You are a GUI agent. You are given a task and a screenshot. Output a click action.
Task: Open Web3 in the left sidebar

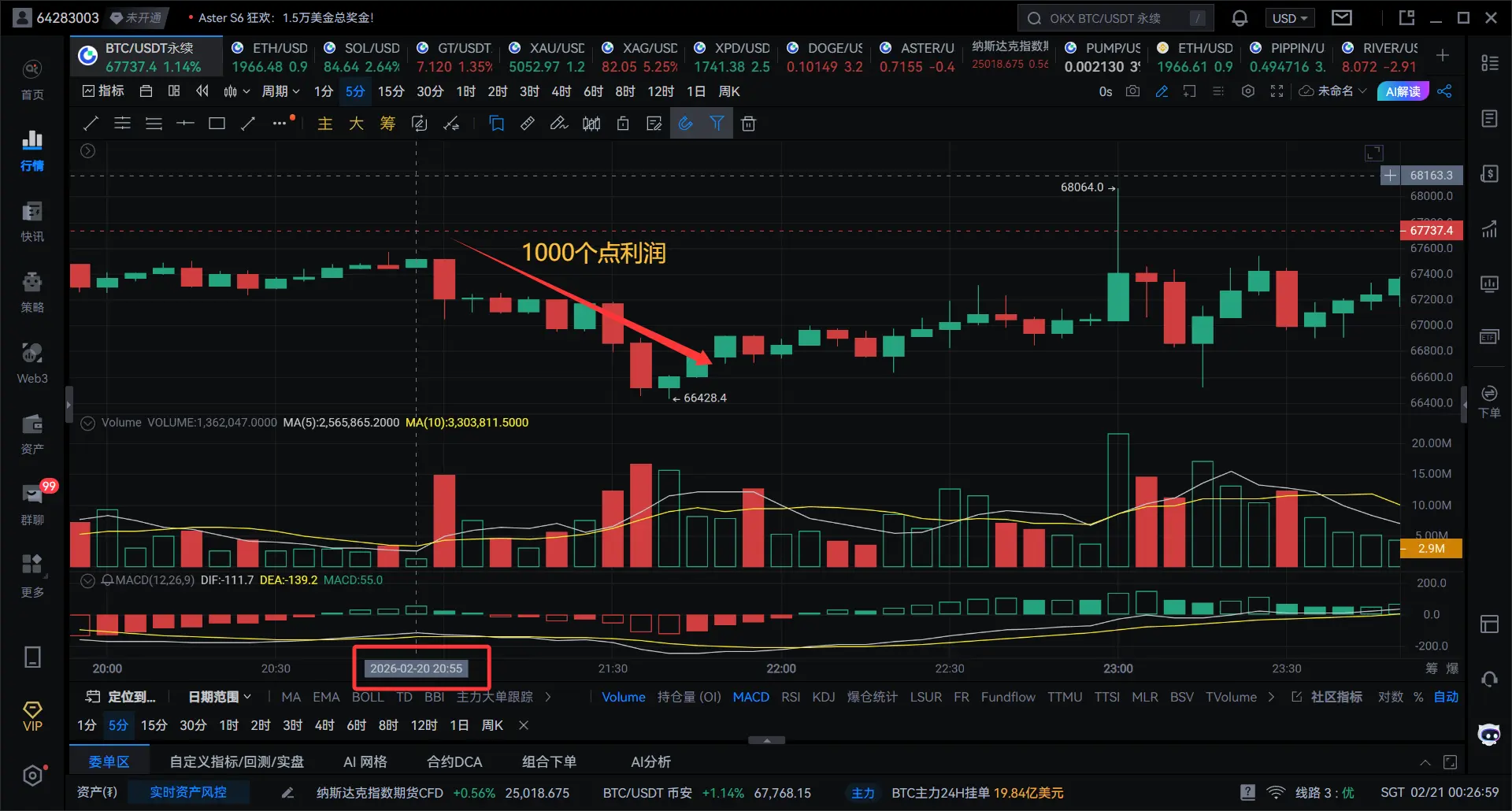(x=32, y=363)
